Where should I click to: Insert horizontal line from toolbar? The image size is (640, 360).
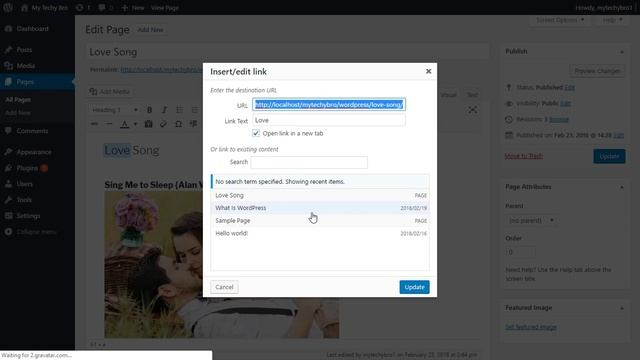(109, 124)
